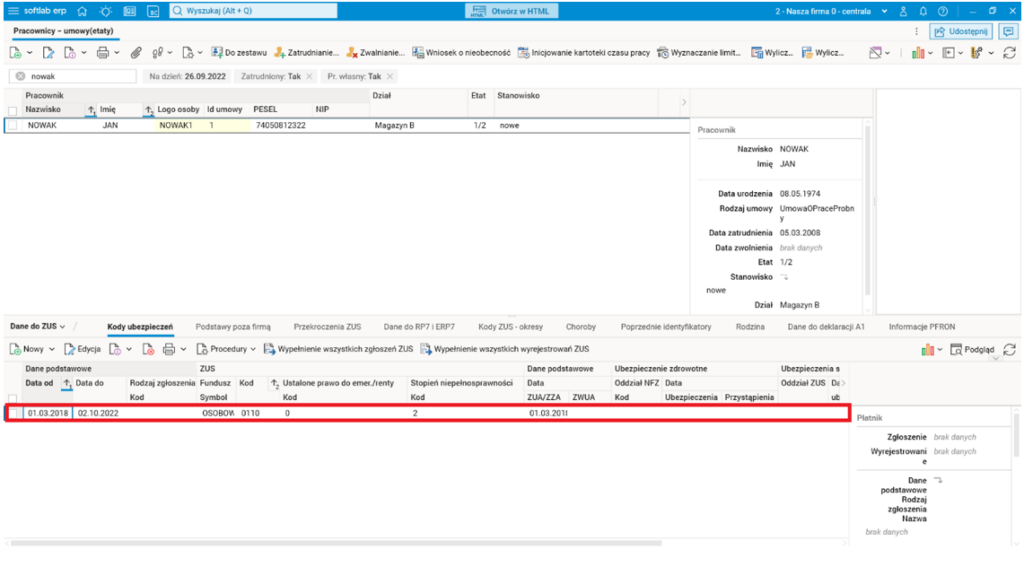Click the Na dzień: 26.09.2022 filter
Screen dimensions: 1024x567
(187, 76)
